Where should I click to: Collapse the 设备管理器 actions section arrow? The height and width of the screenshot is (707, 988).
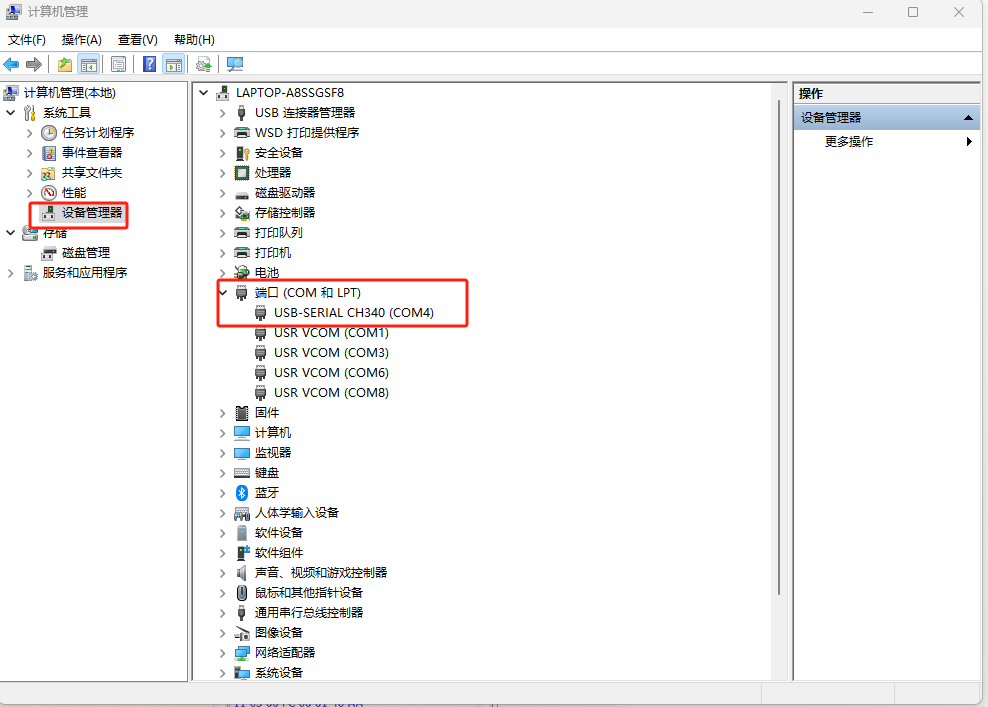968,118
